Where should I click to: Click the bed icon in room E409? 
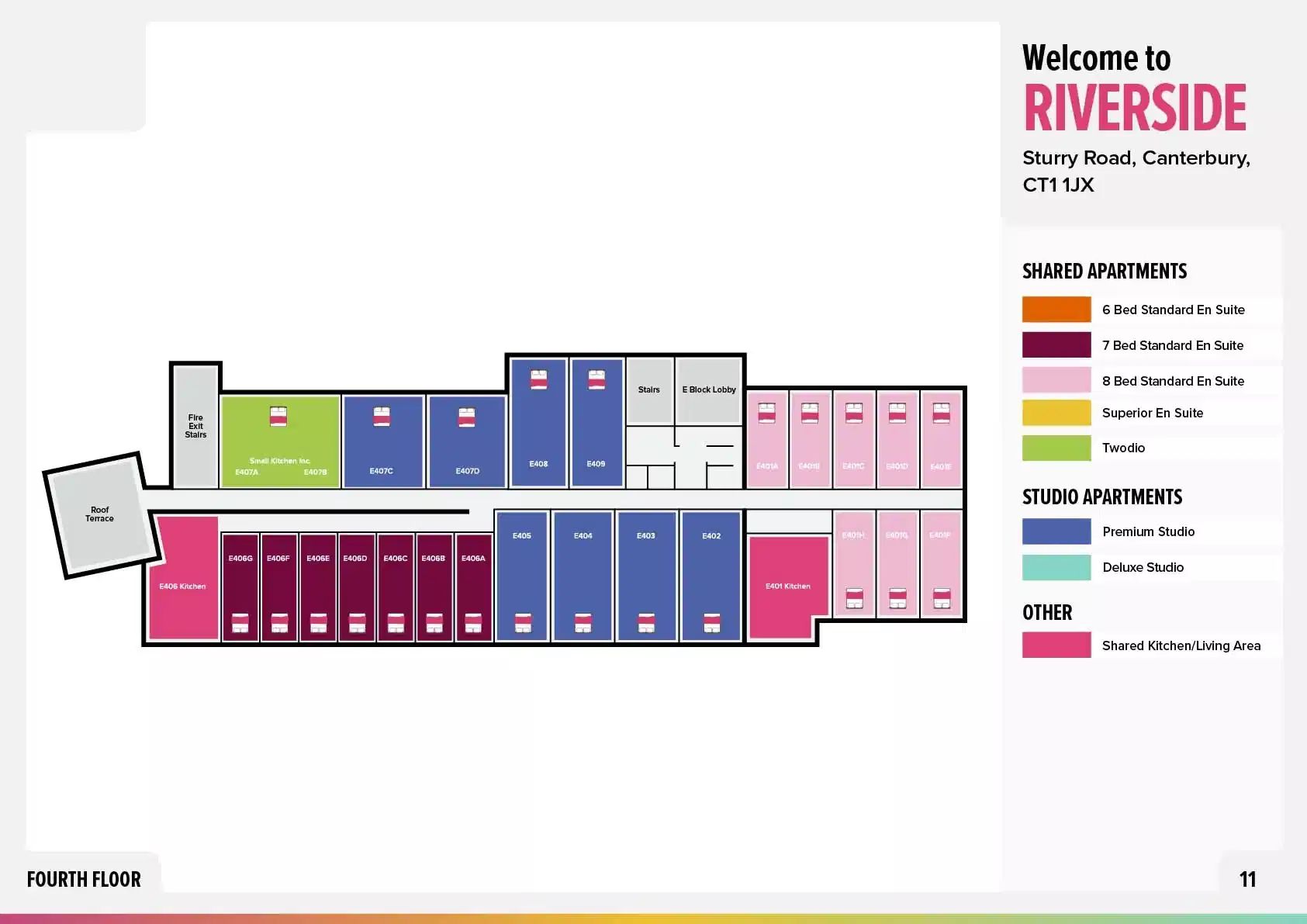(596, 379)
